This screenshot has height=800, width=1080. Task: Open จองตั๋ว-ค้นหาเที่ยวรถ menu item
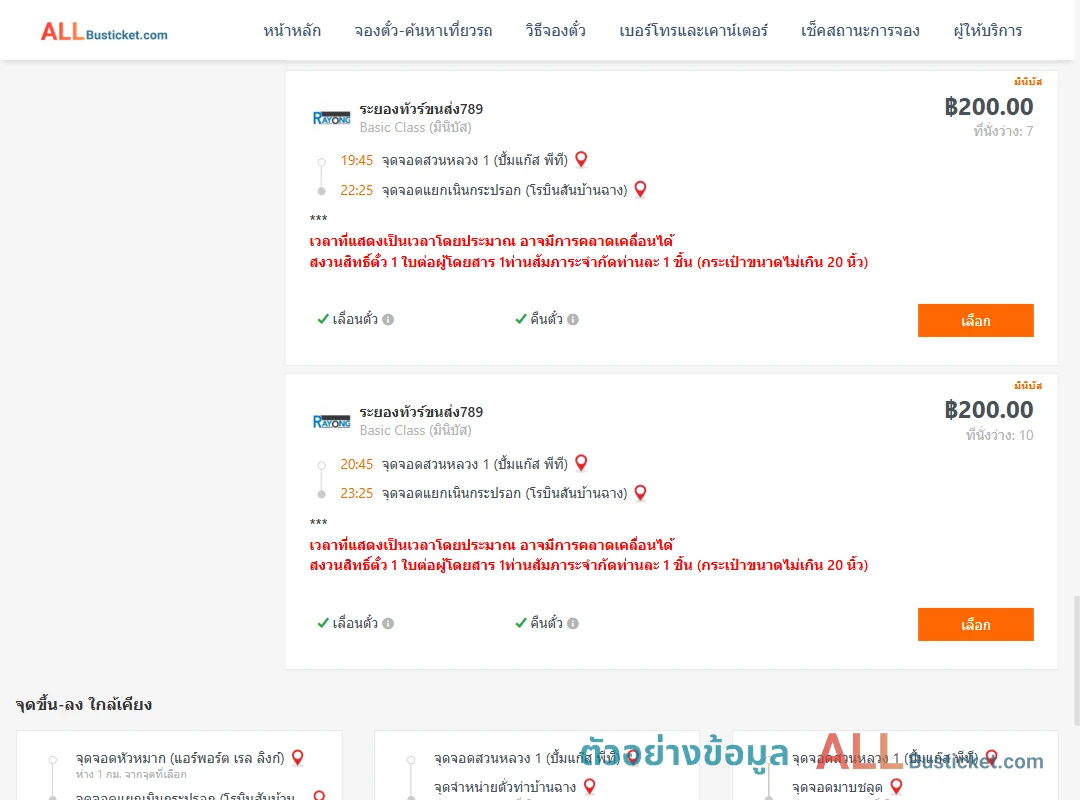click(423, 30)
